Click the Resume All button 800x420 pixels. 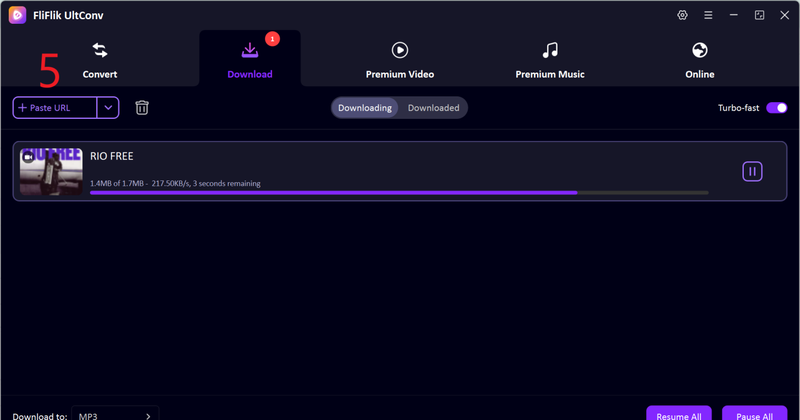[x=679, y=414]
